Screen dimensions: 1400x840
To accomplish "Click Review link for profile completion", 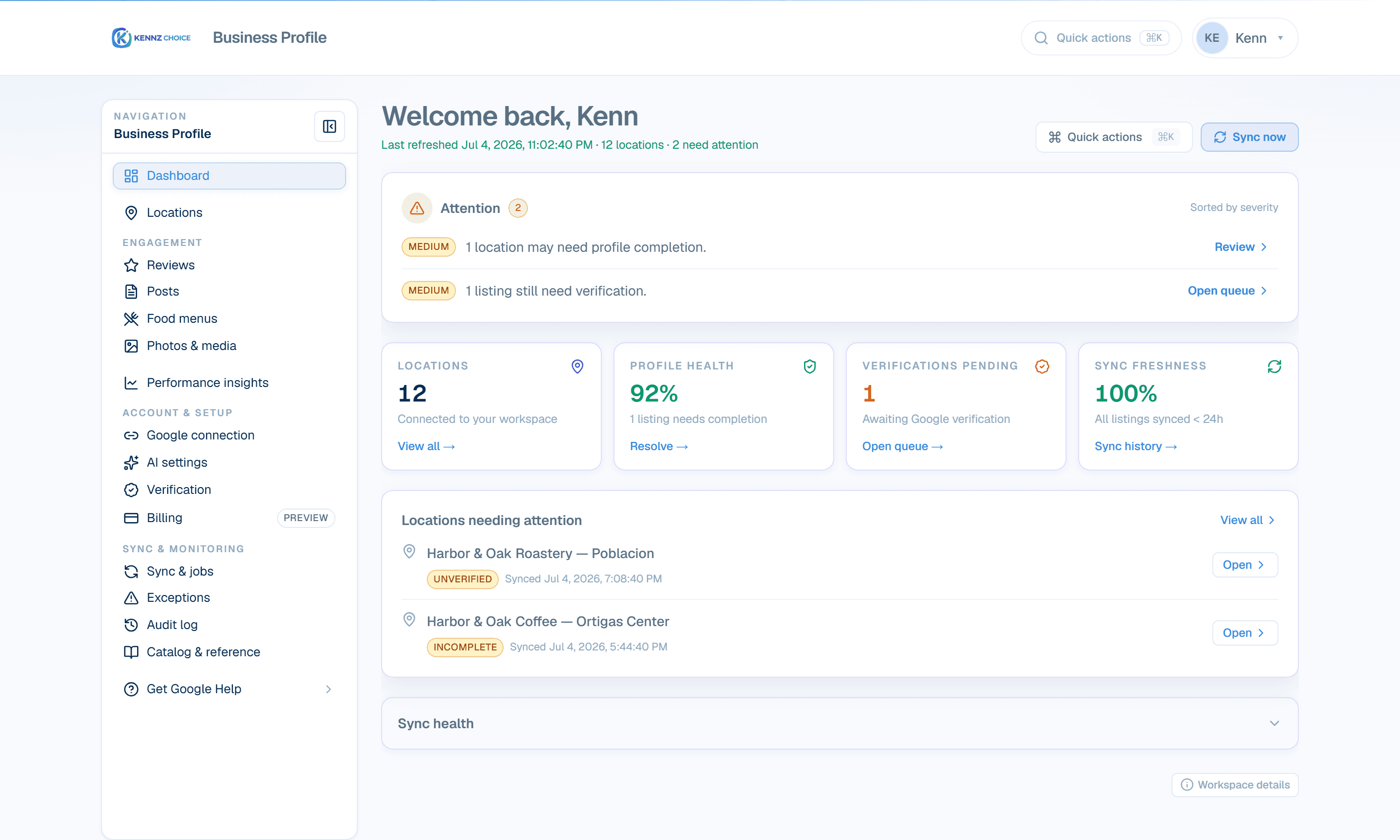I will tap(1241, 247).
